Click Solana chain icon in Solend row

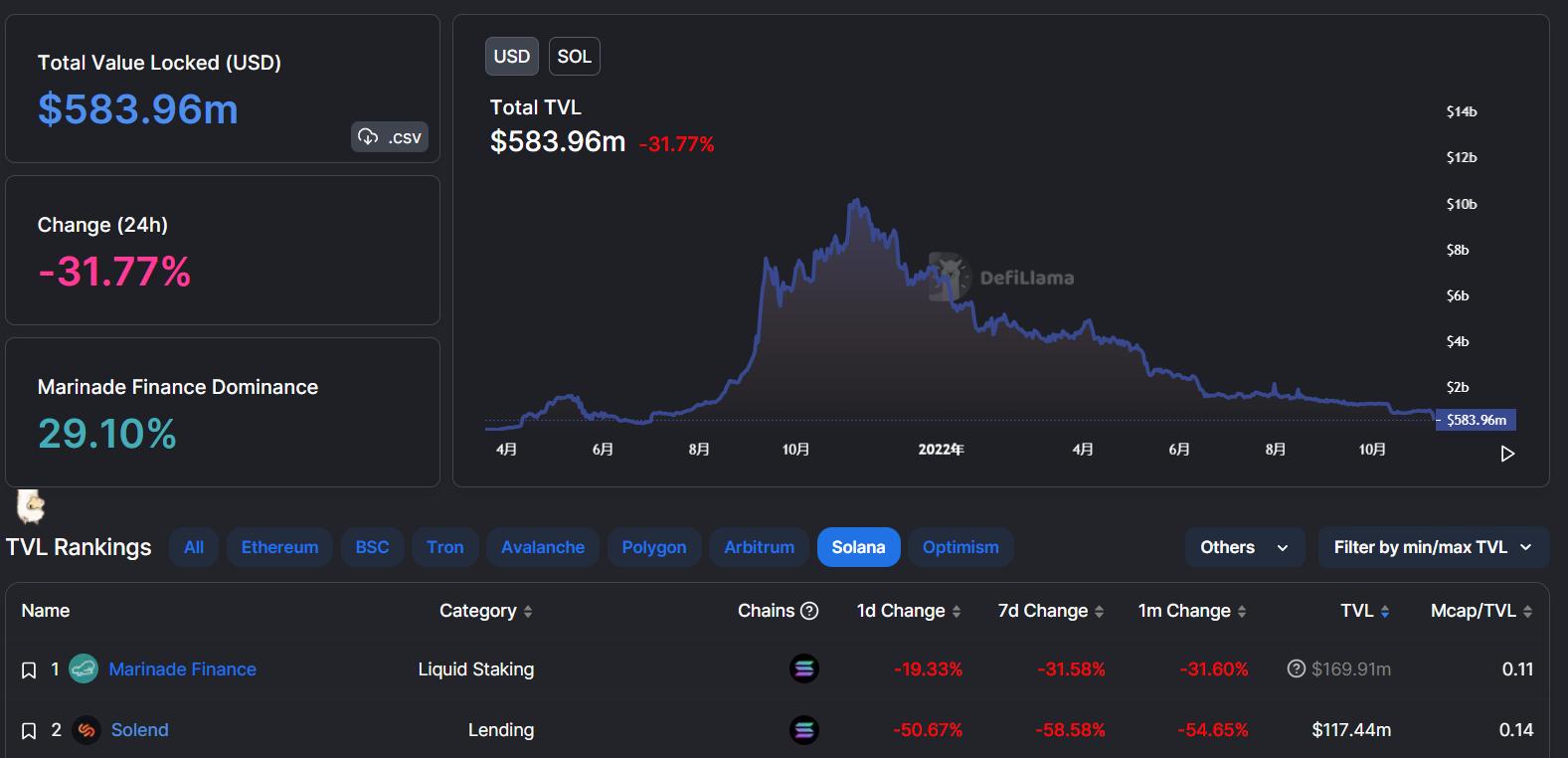click(803, 730)
